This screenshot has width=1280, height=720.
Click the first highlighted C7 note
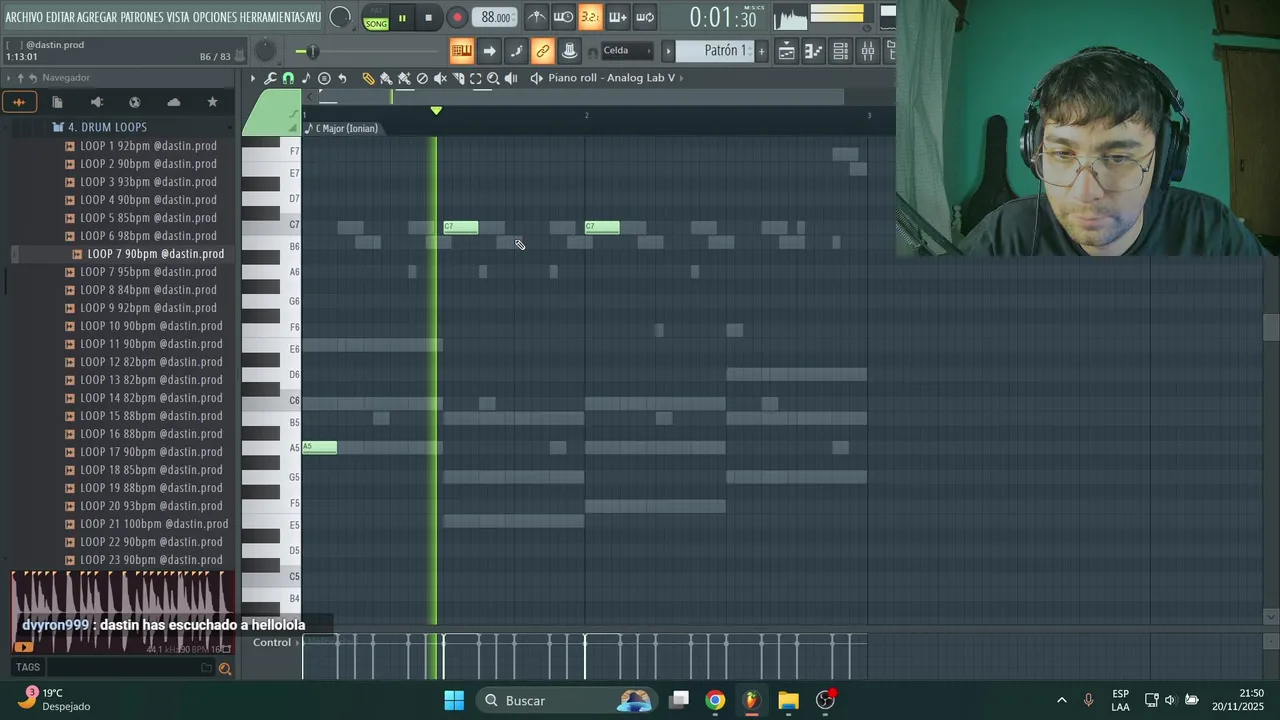coord(461,227)
